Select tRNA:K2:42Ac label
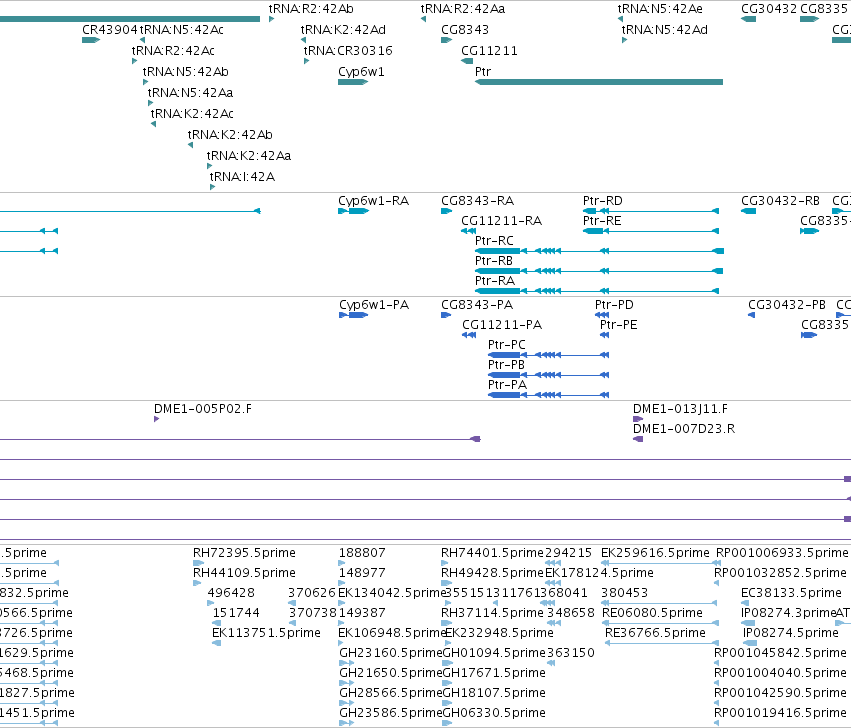Image resolution: width=851 pixels, height=728 pixels. [x=192, y=114]
